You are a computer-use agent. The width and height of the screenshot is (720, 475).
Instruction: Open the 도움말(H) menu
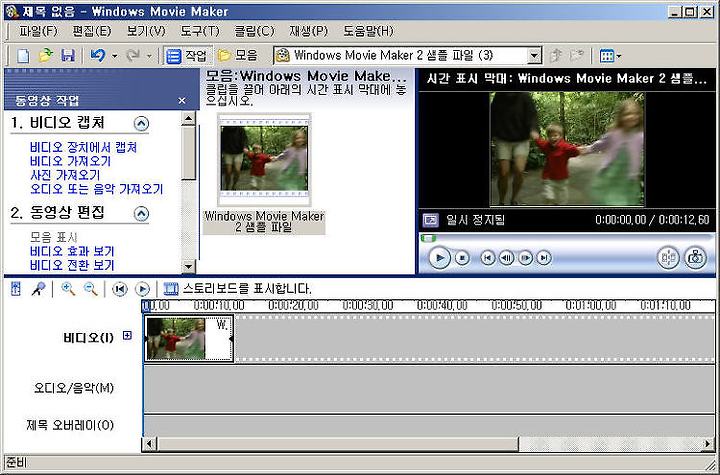click(368, 31)
